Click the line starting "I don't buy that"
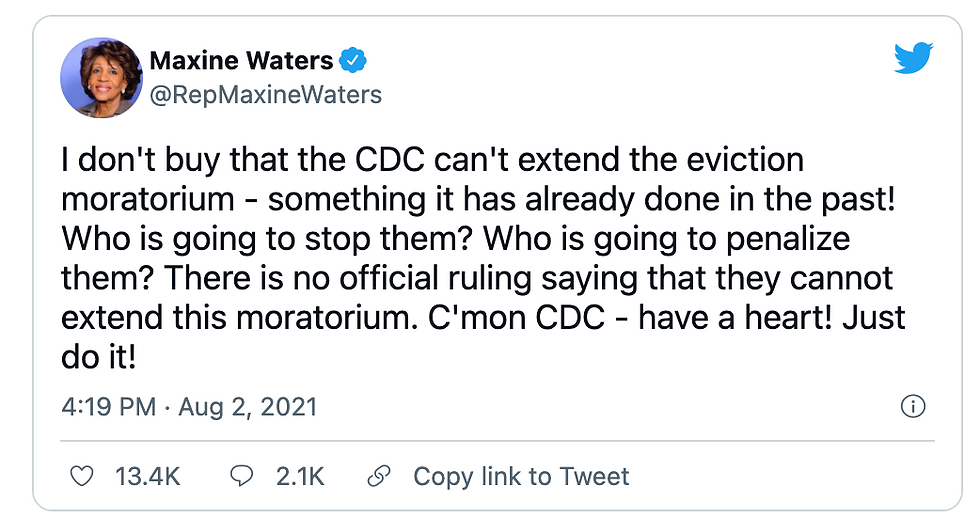The width and height of the screenshot is (980, 530). click(x=432, y=160)
